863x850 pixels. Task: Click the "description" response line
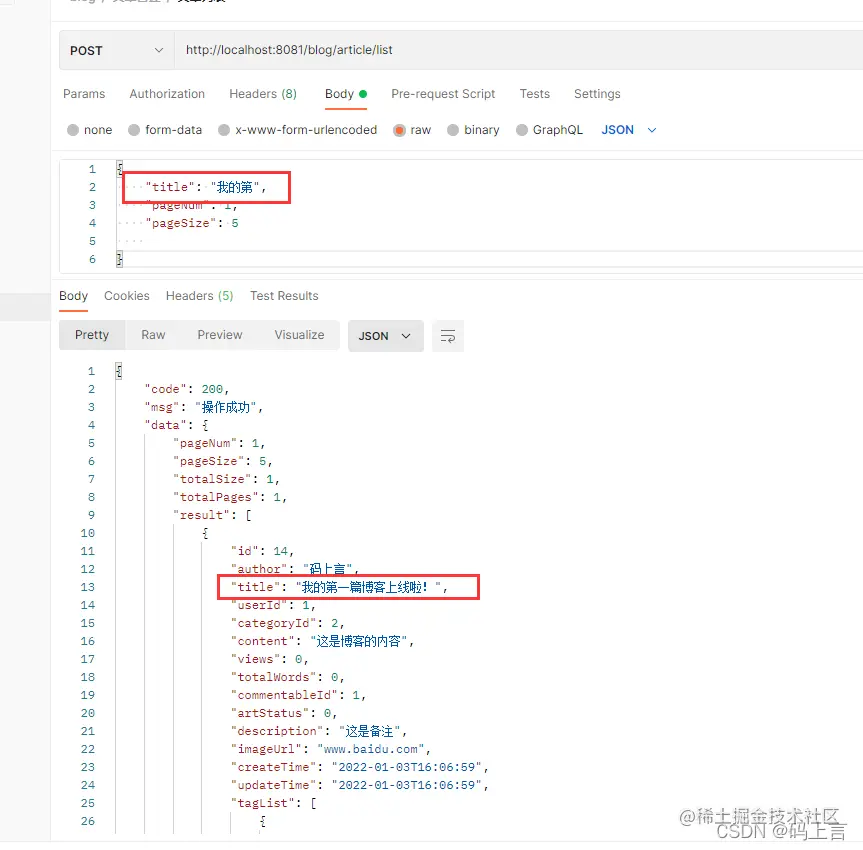[x=319, y=731]
